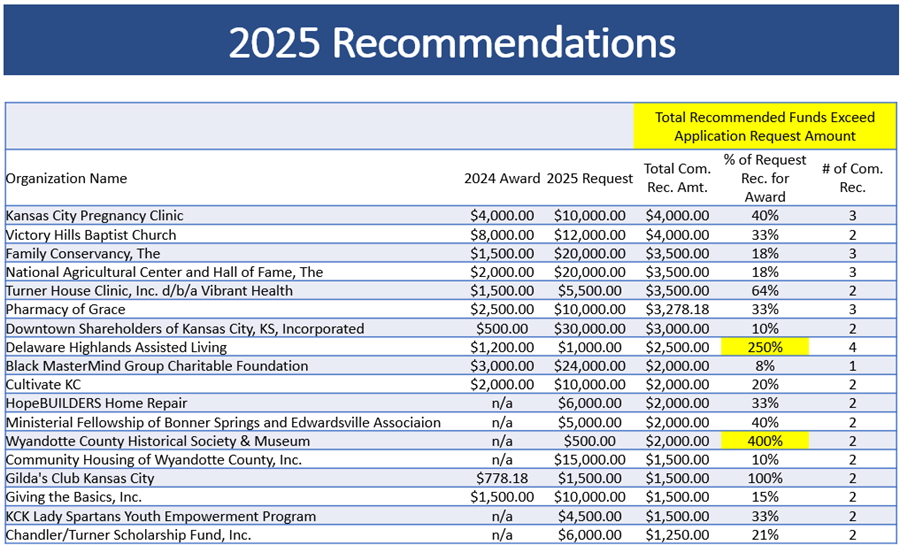Click the "2025 Request" column header

pyautogui.click(x=589, y=178)
